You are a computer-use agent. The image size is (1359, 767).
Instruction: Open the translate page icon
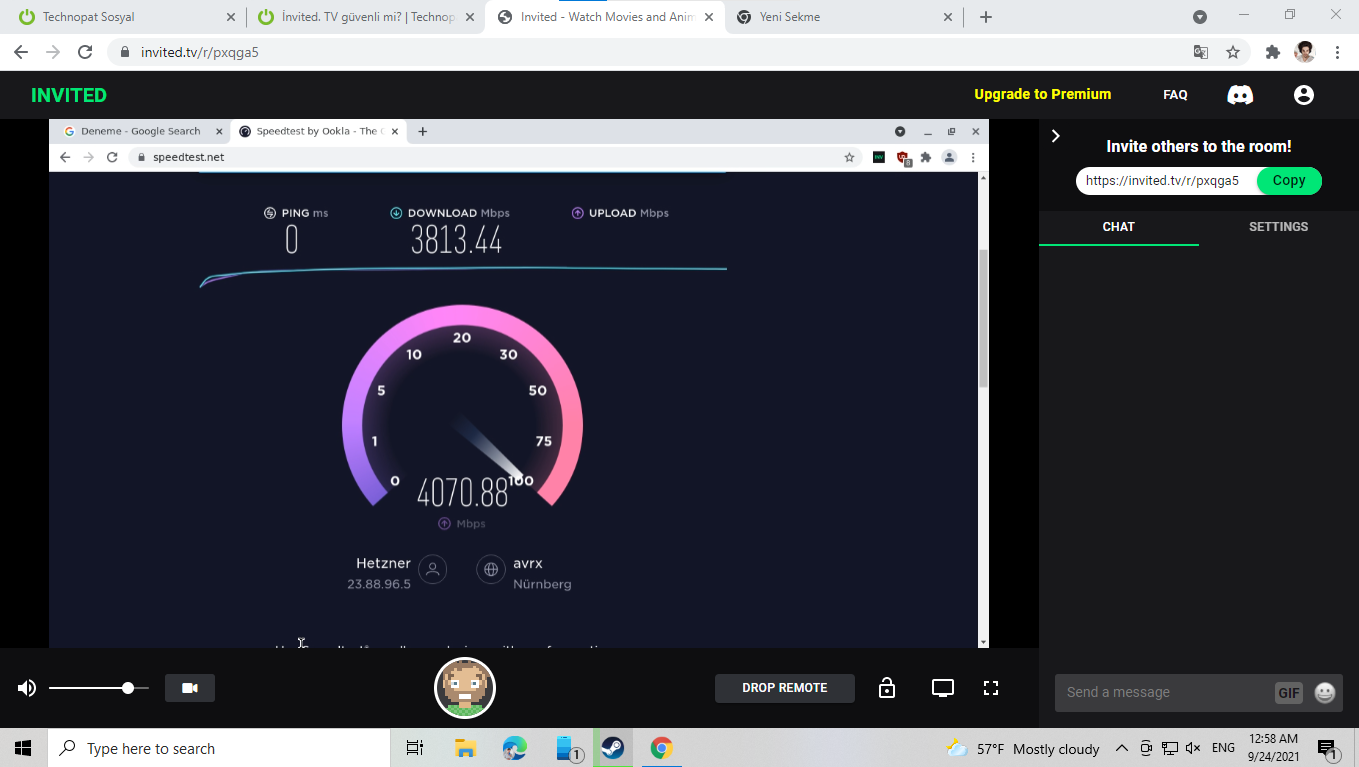1201,52
